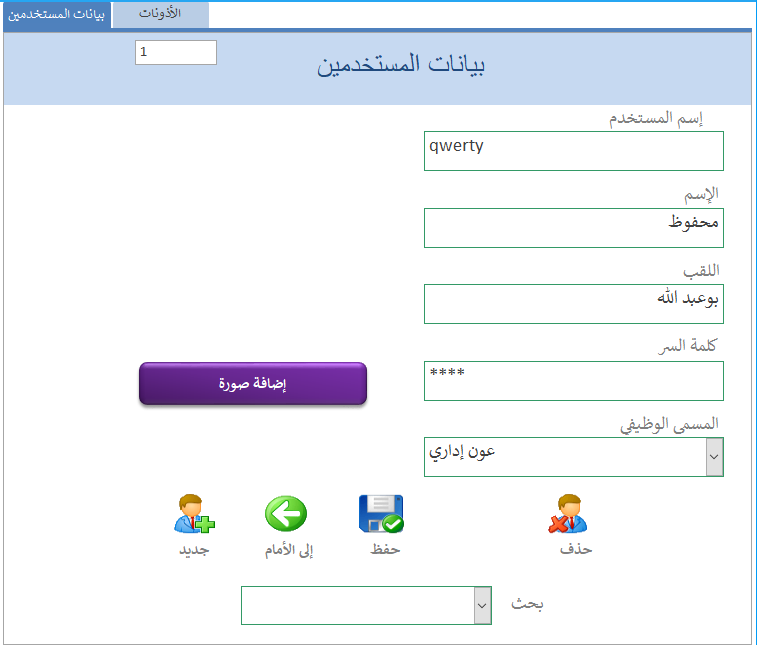Click the حذف label under the delete icon
The height and width of the screenshot is (645, 757).
coord(576,549)
